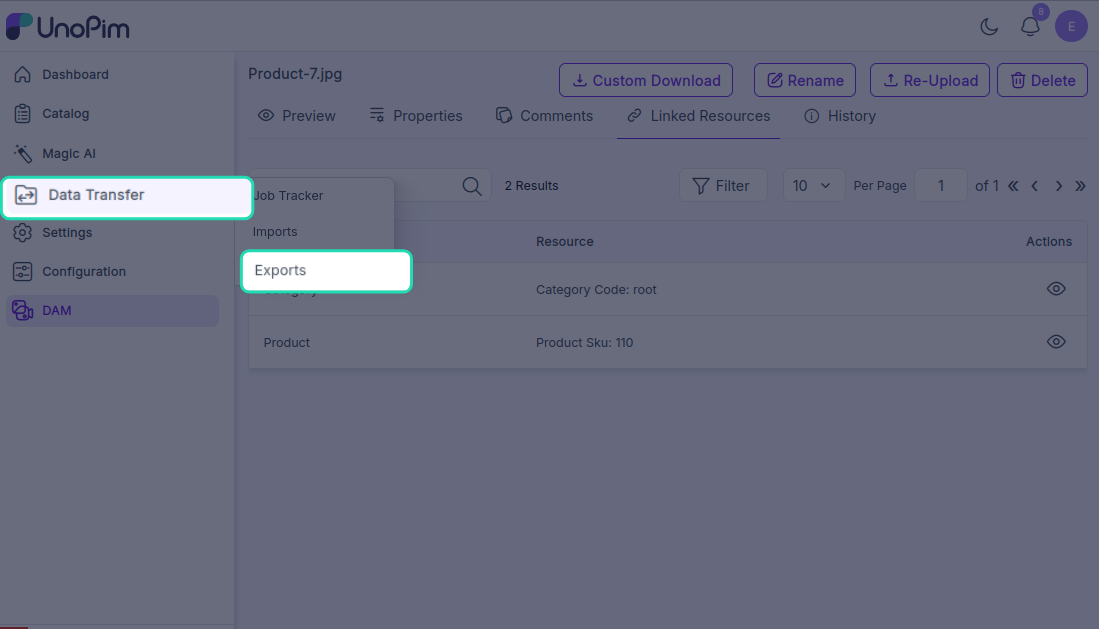Open notifications bell icon
Screen dimensions: 1099x629
pyautogui.click(x=1030, y=27)
